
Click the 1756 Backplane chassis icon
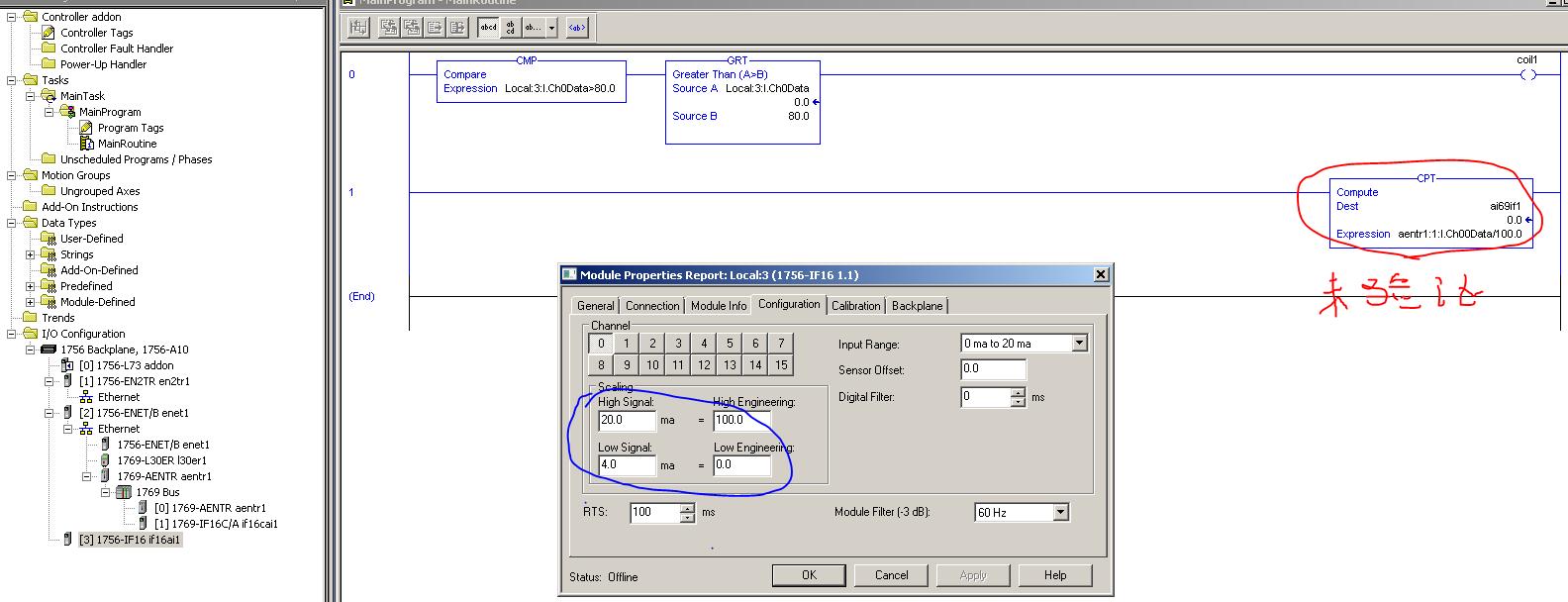pos(49,350)
